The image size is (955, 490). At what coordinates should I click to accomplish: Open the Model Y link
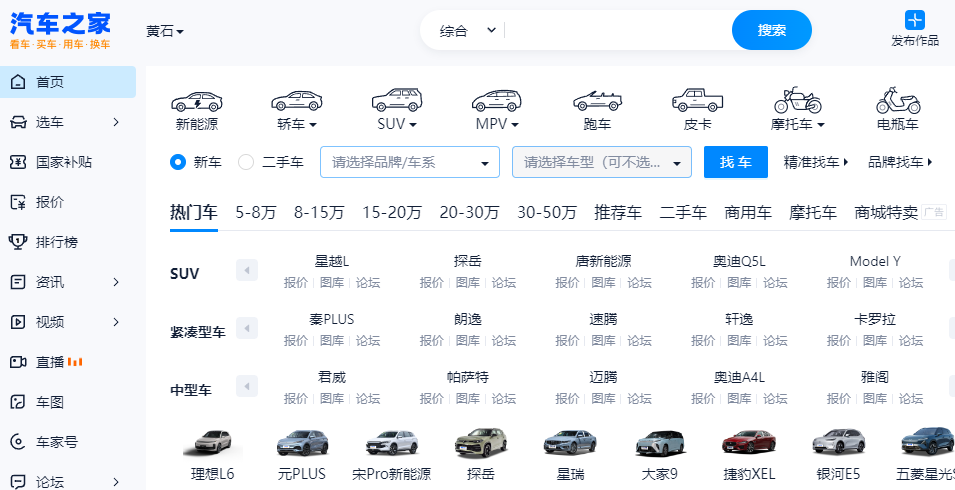point(875,261)
